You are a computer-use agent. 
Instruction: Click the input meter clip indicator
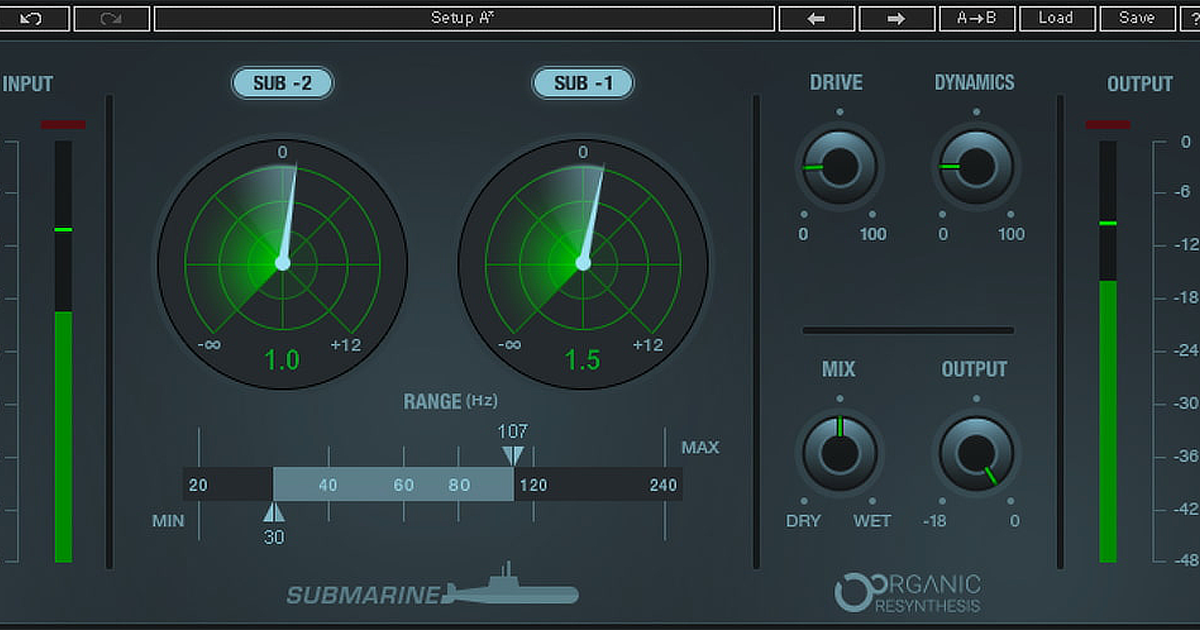tap(63, 125)
